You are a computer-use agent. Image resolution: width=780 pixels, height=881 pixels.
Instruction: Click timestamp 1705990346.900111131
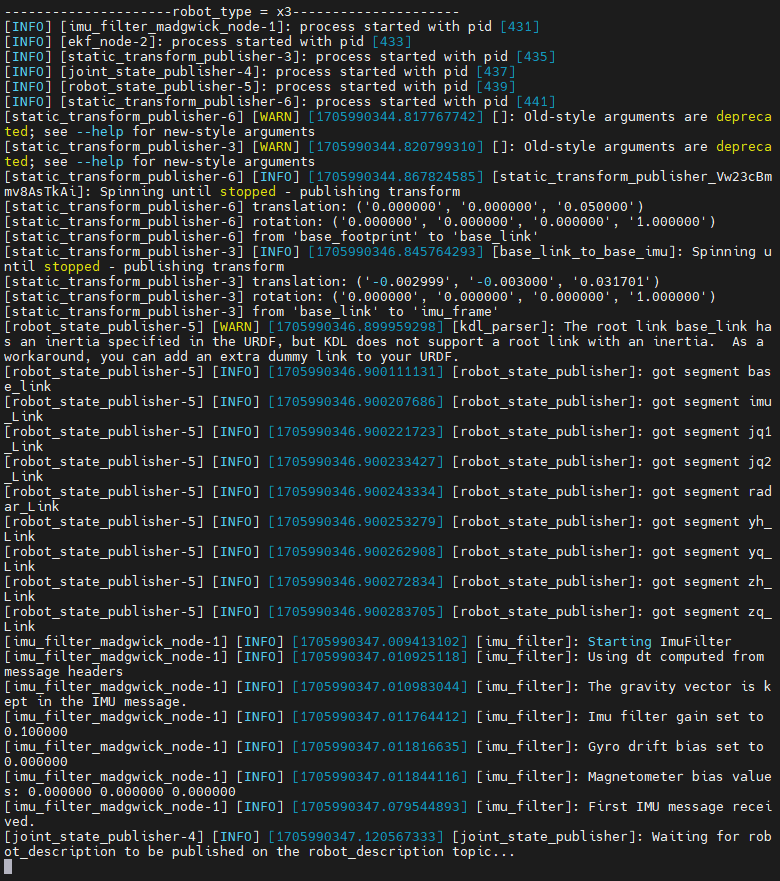pyautogui.click(x=356, y=371)
